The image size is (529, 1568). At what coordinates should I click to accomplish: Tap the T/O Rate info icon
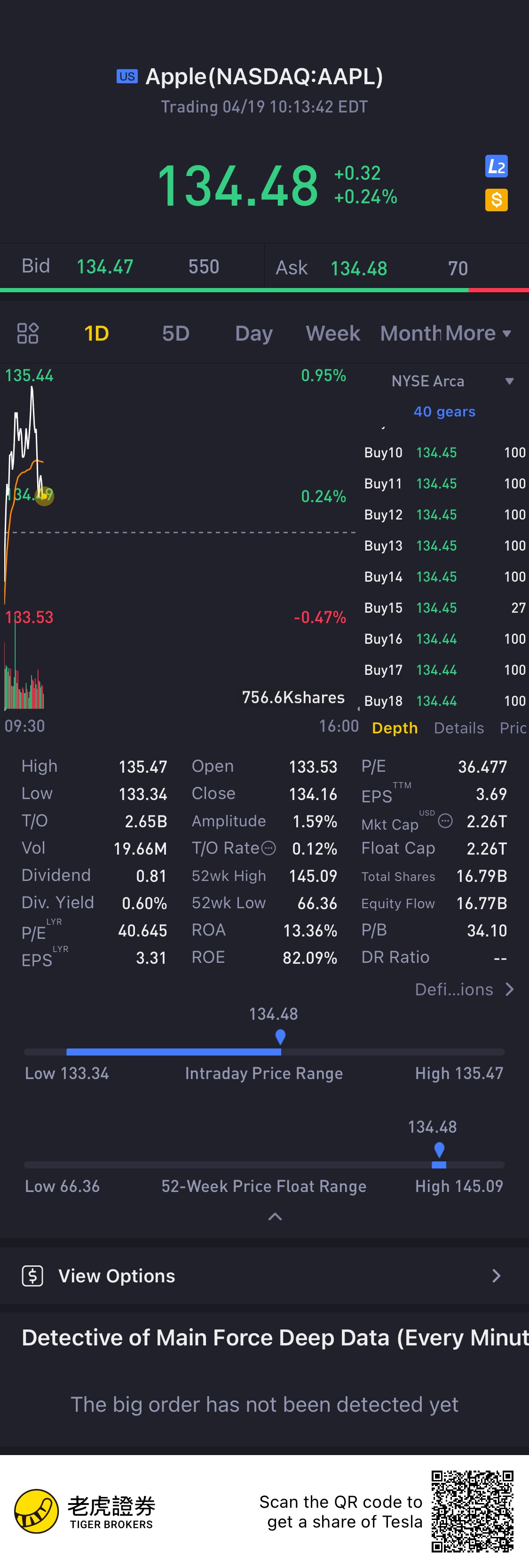coord(268,848)
